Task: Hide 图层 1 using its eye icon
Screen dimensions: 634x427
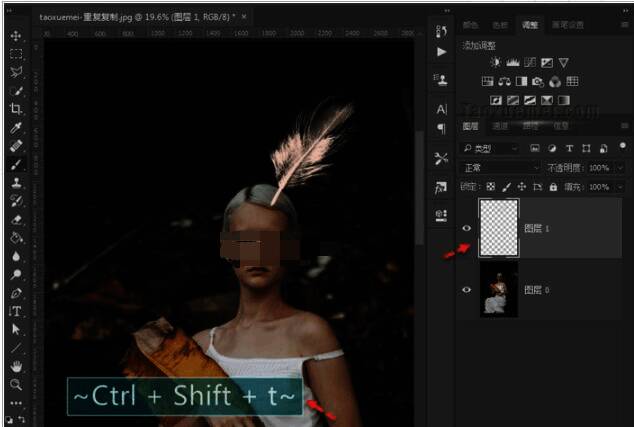Action: tap(466, 228)
